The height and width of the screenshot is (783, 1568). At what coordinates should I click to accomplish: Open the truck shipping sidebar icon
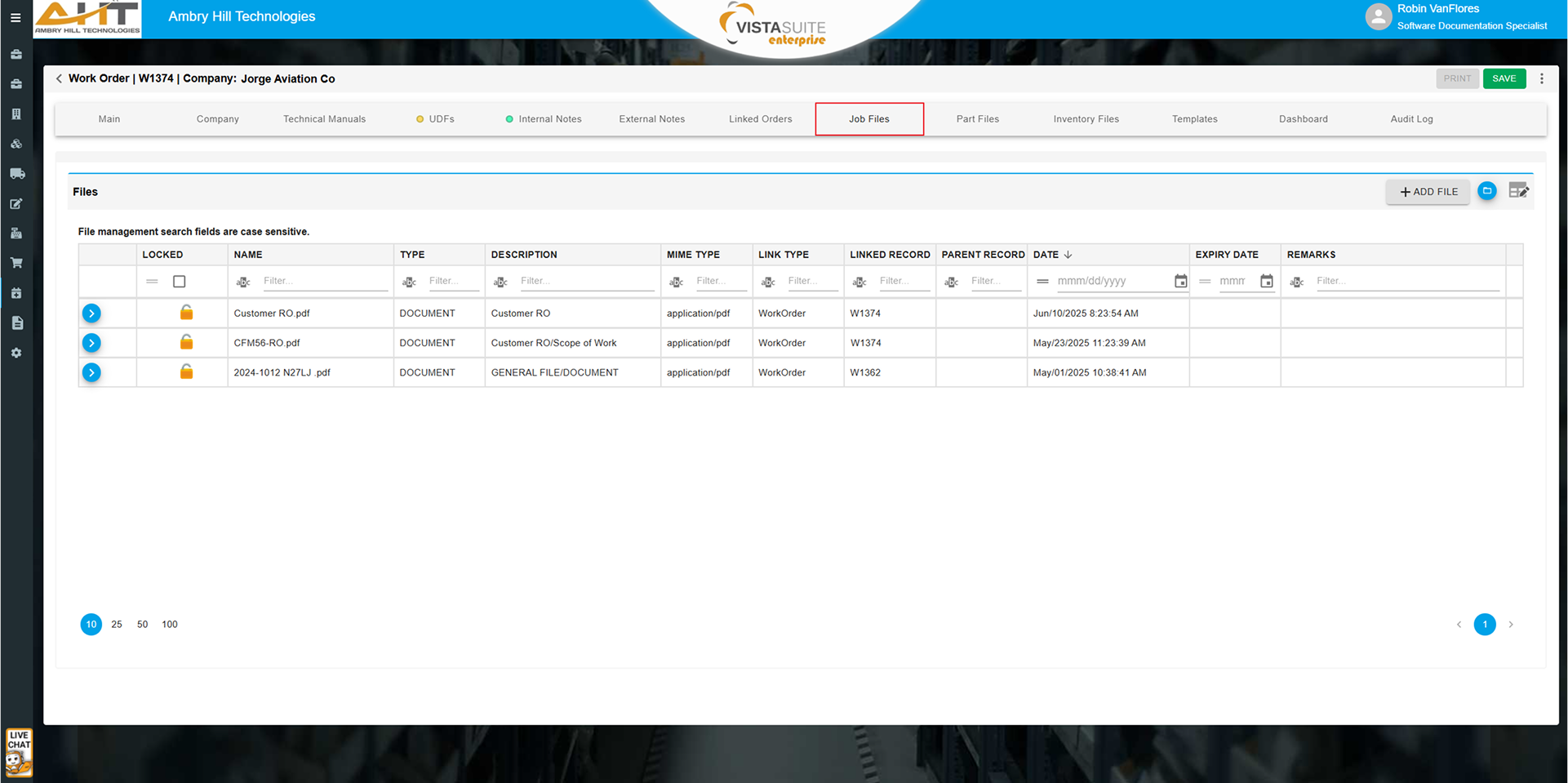click(x=16, y=174)
